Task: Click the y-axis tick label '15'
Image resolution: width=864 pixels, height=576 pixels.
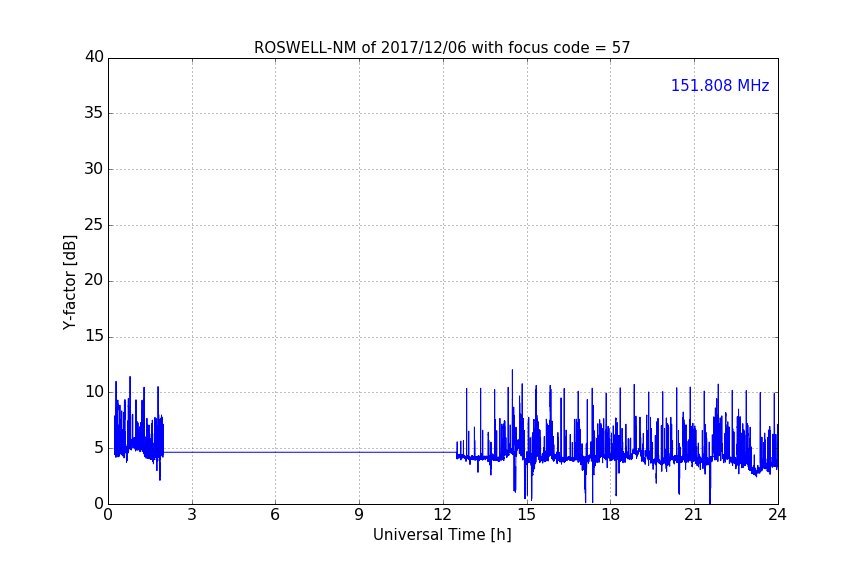Action: (x=94, y=336)
